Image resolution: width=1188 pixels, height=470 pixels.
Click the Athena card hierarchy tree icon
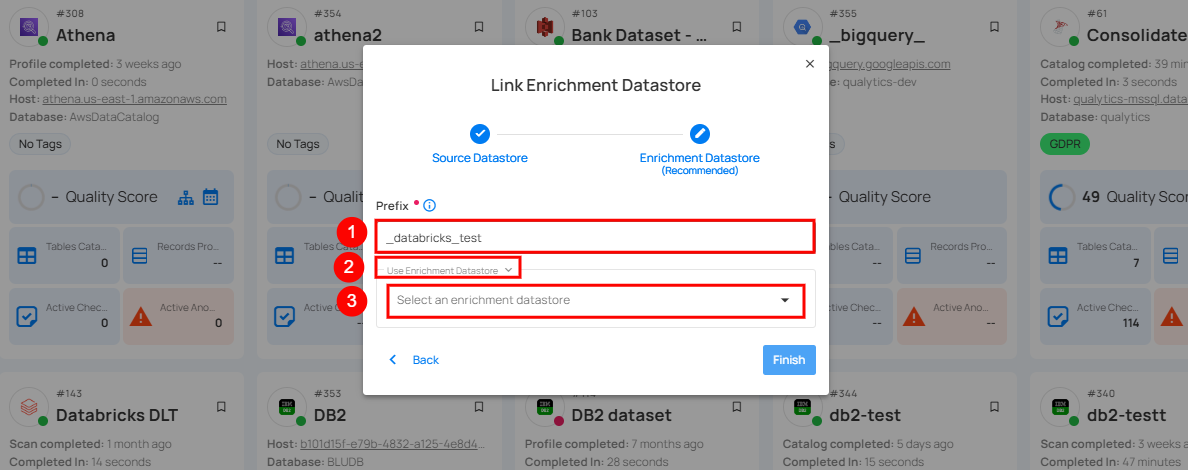(187, 197)
